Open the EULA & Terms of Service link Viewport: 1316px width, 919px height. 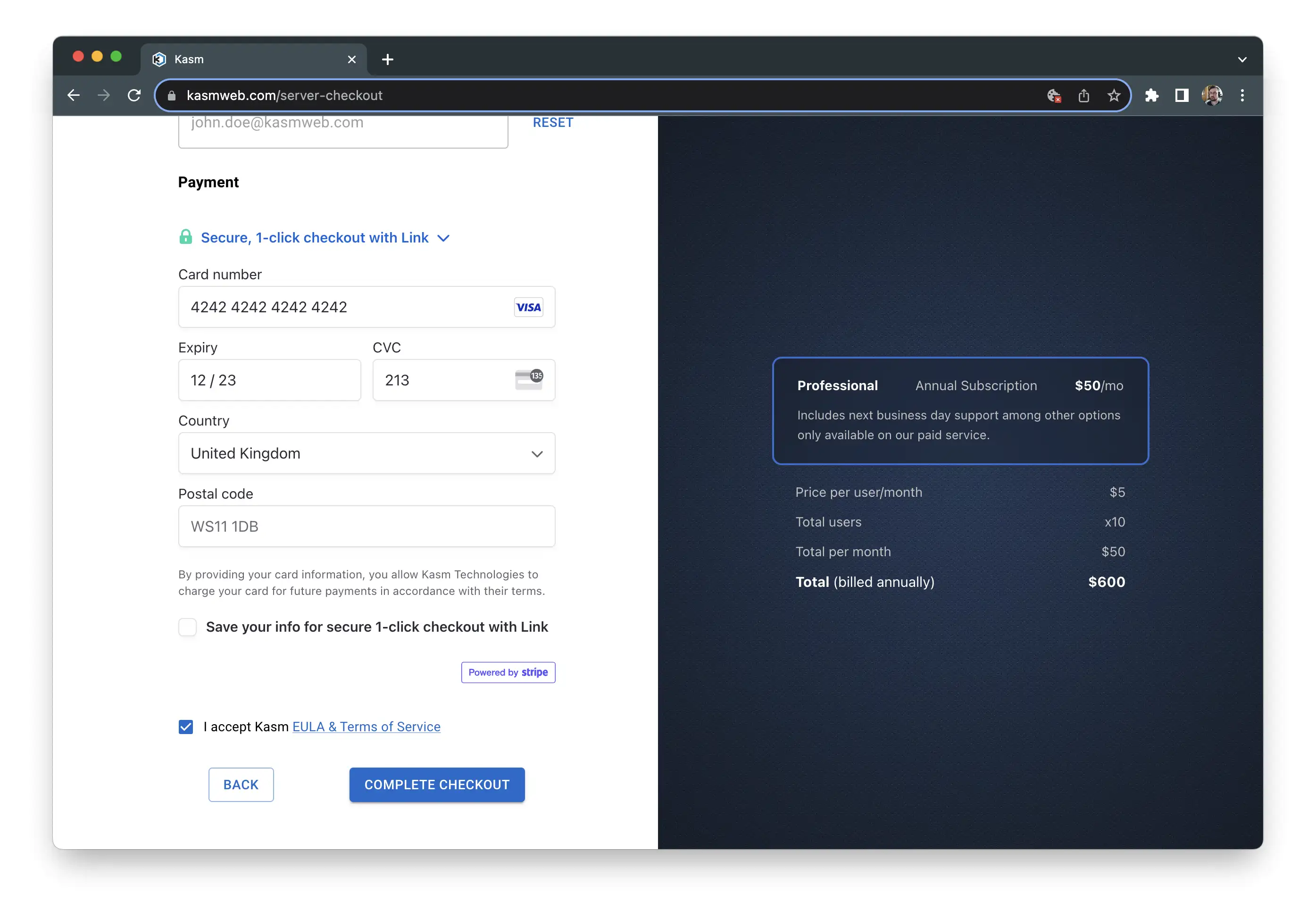coord(366,727)
